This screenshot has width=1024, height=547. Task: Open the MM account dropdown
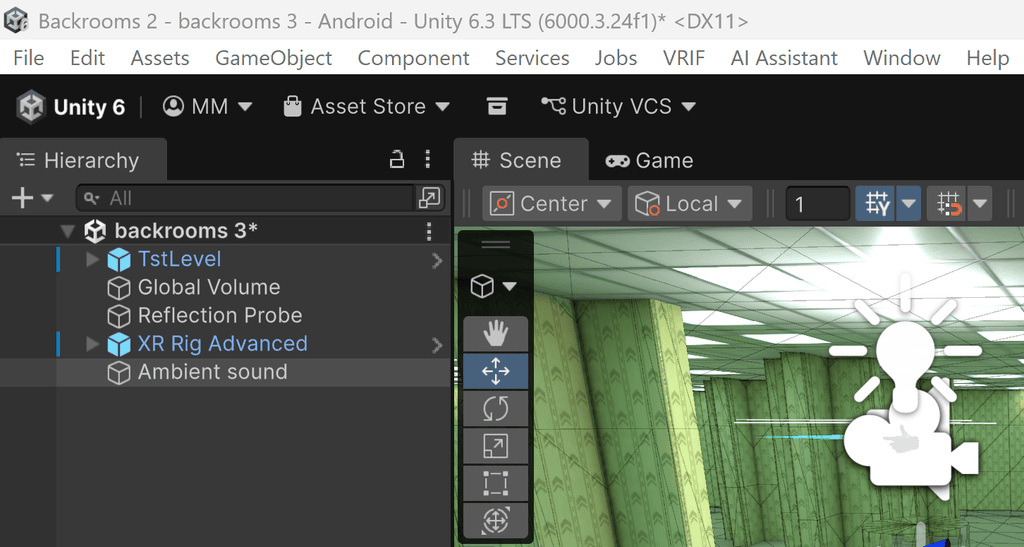207,106
